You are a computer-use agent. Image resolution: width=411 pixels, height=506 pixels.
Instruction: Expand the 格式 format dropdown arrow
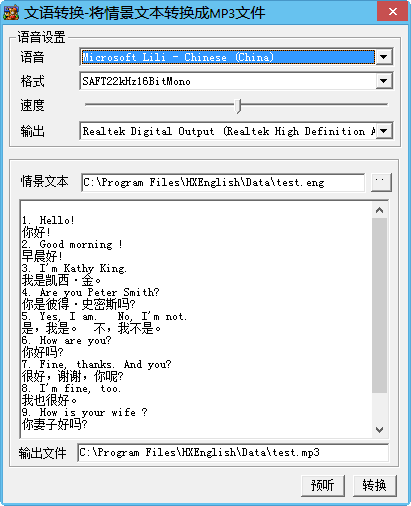[384, 81]
